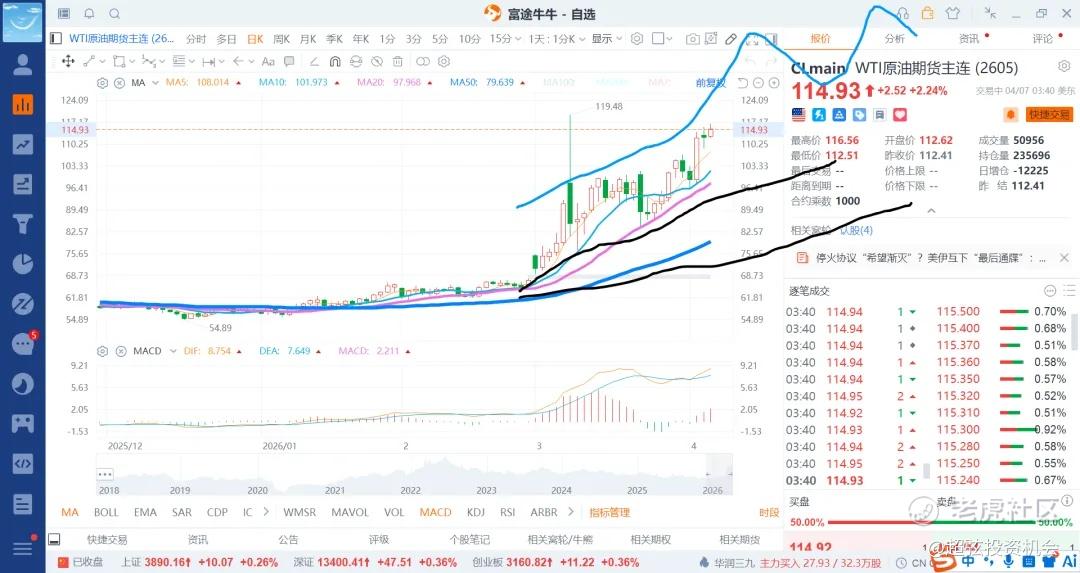Collapse the quote details chevron
The image size is (1080, 573).
point(931,211)
